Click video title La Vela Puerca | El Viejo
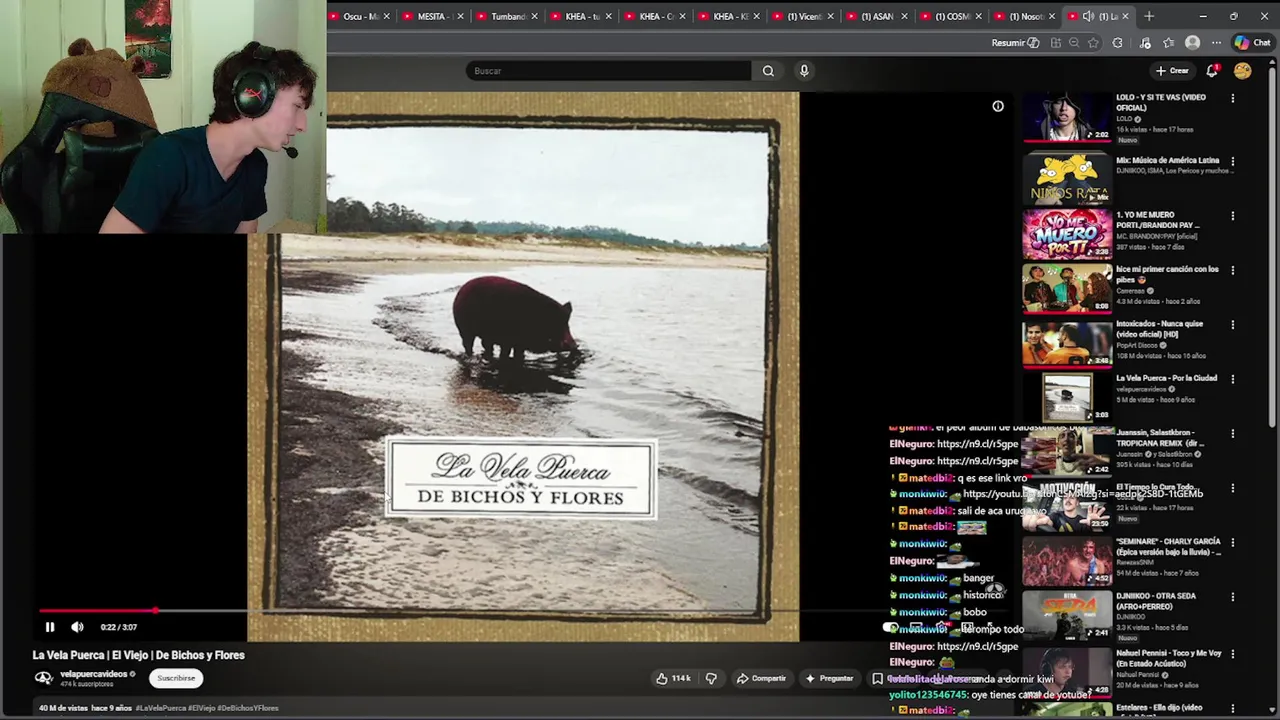The width and height of the screenshot is (1280, 720). tap(138, 655)
